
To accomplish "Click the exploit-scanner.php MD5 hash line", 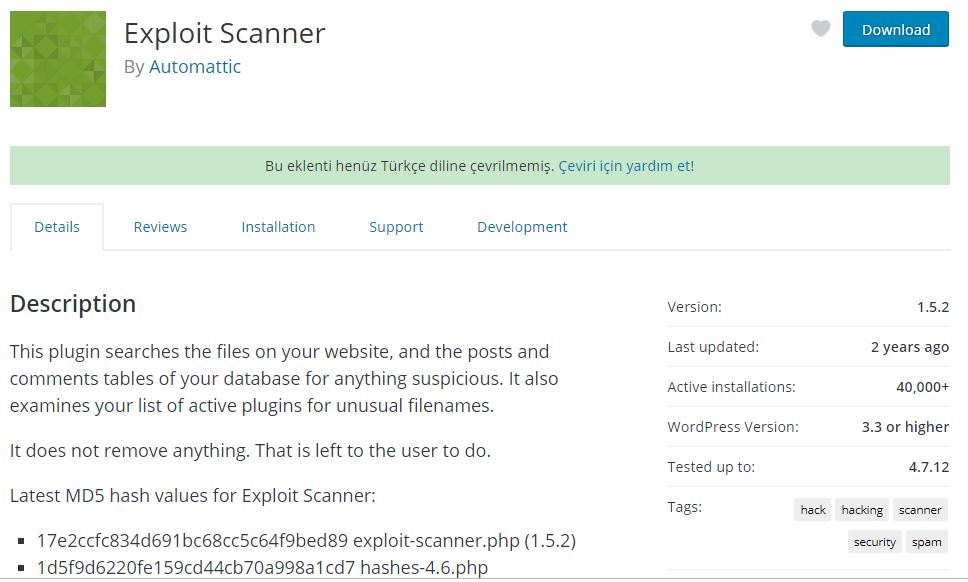I will pyautogui.click(x=306, y=541).
